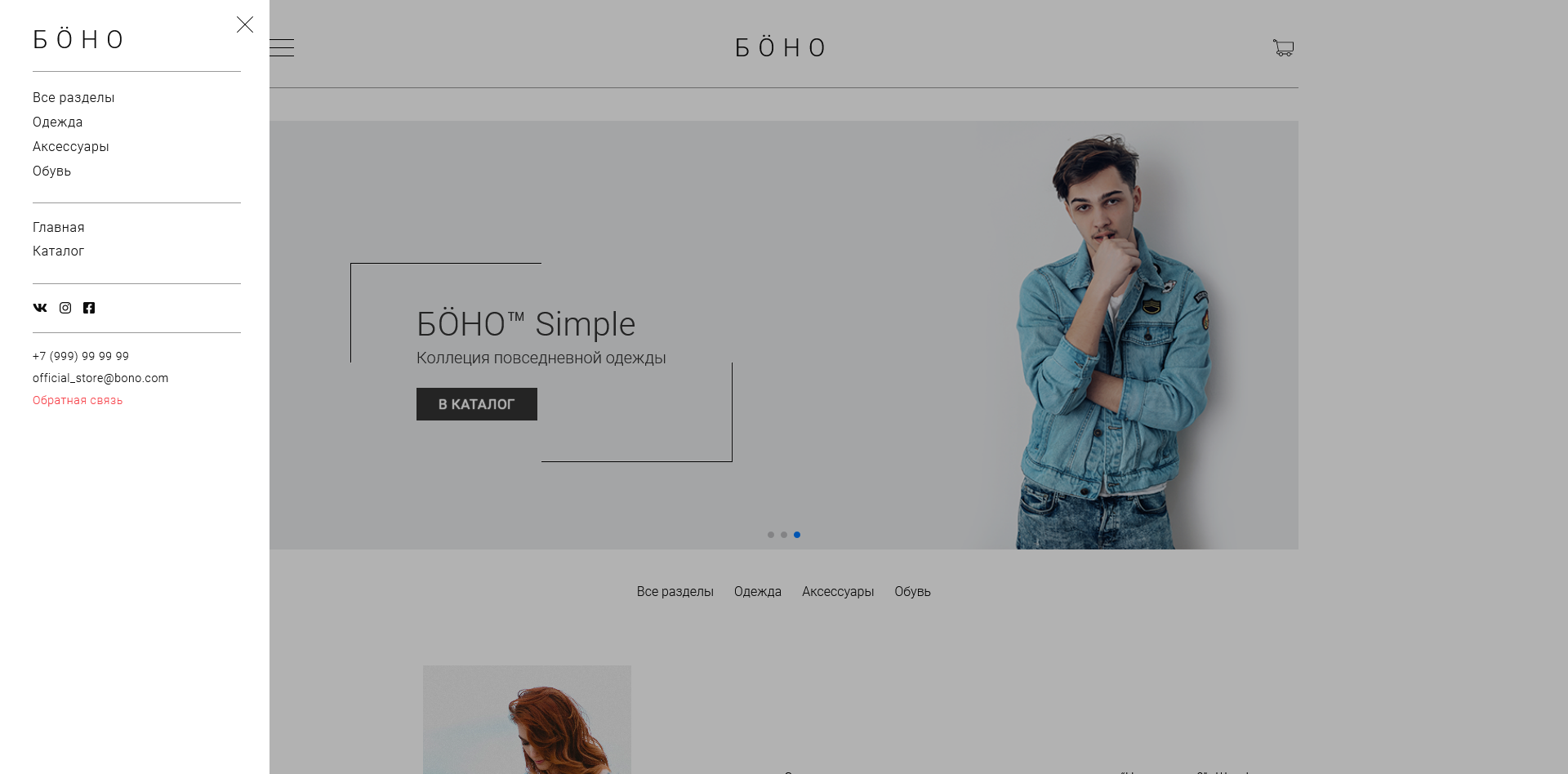Open the shopping cart icon

click(x=1283, y=48)
